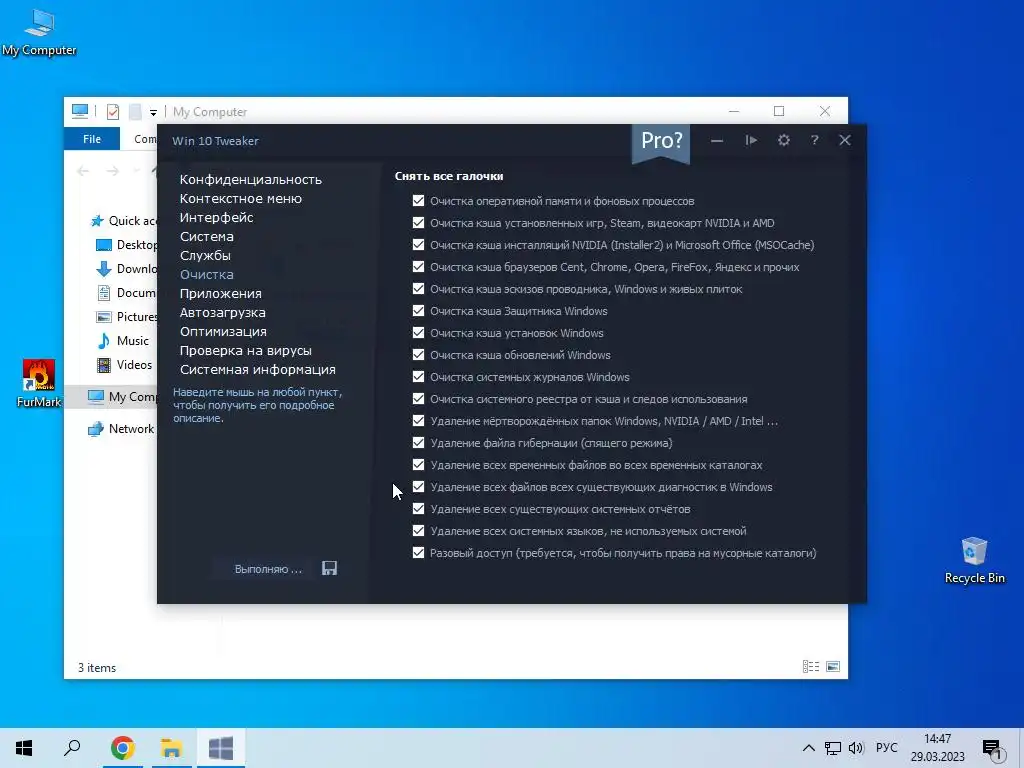Click the Explorer forward arrow
The height and width of the screenshot is (768, 1024).
(x=113, y=171)
